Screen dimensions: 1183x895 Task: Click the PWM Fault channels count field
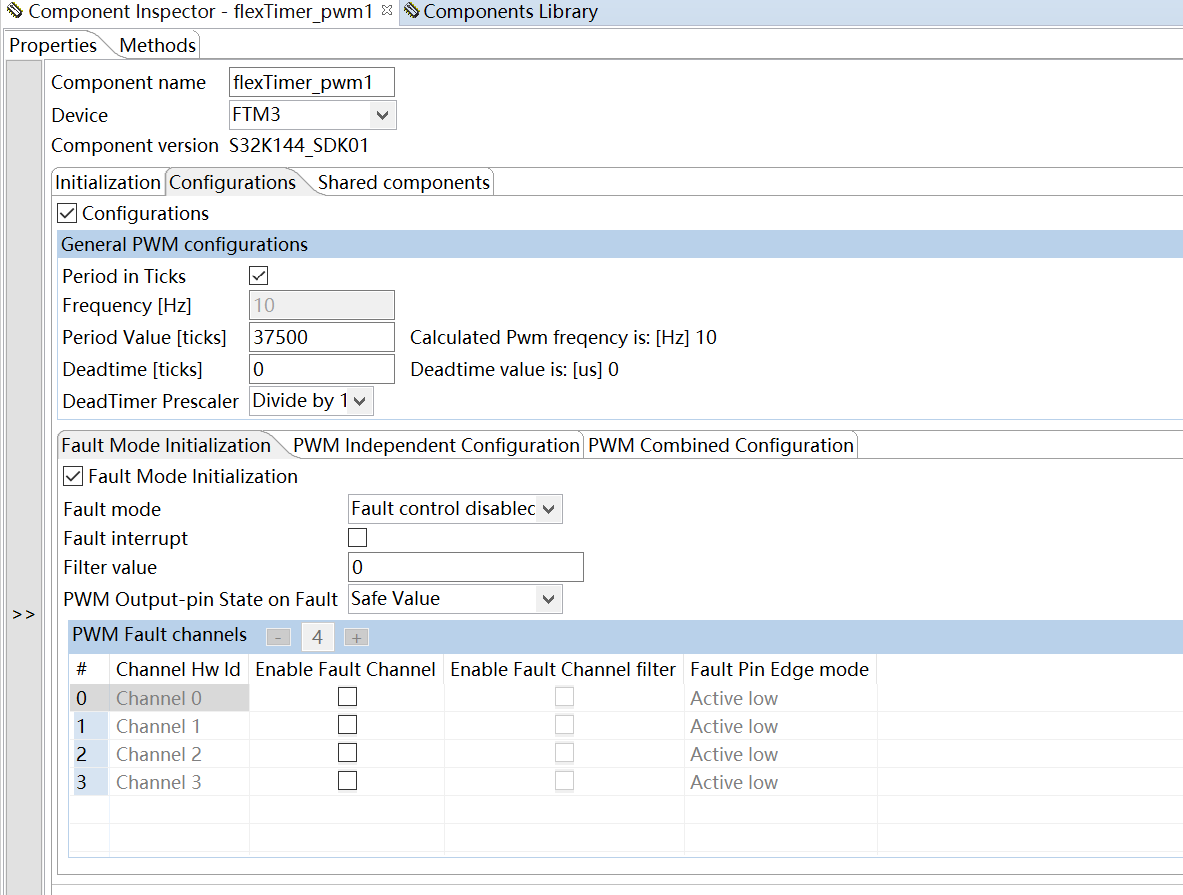318,637
